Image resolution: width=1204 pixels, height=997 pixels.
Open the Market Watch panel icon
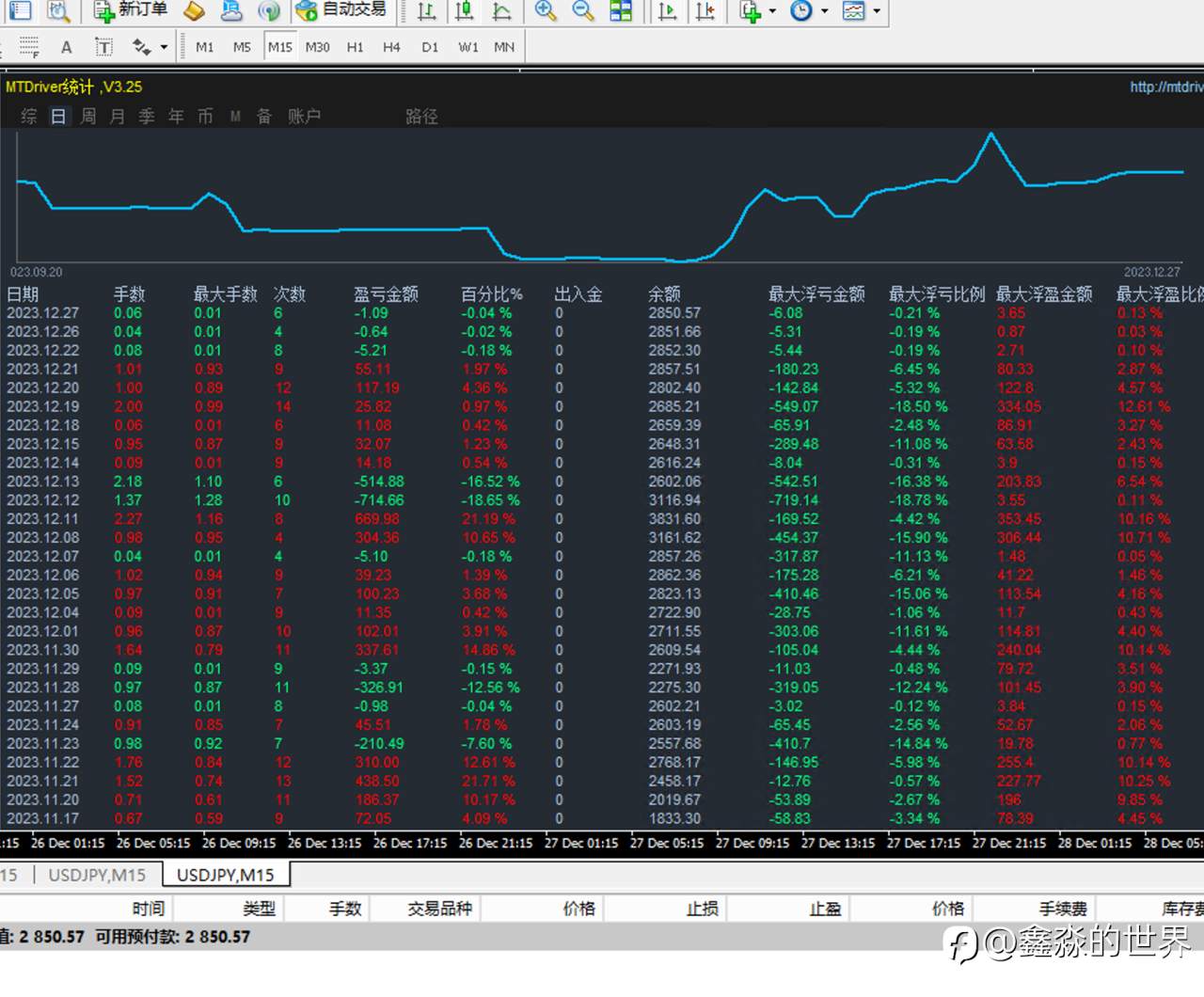pos(20,10)
